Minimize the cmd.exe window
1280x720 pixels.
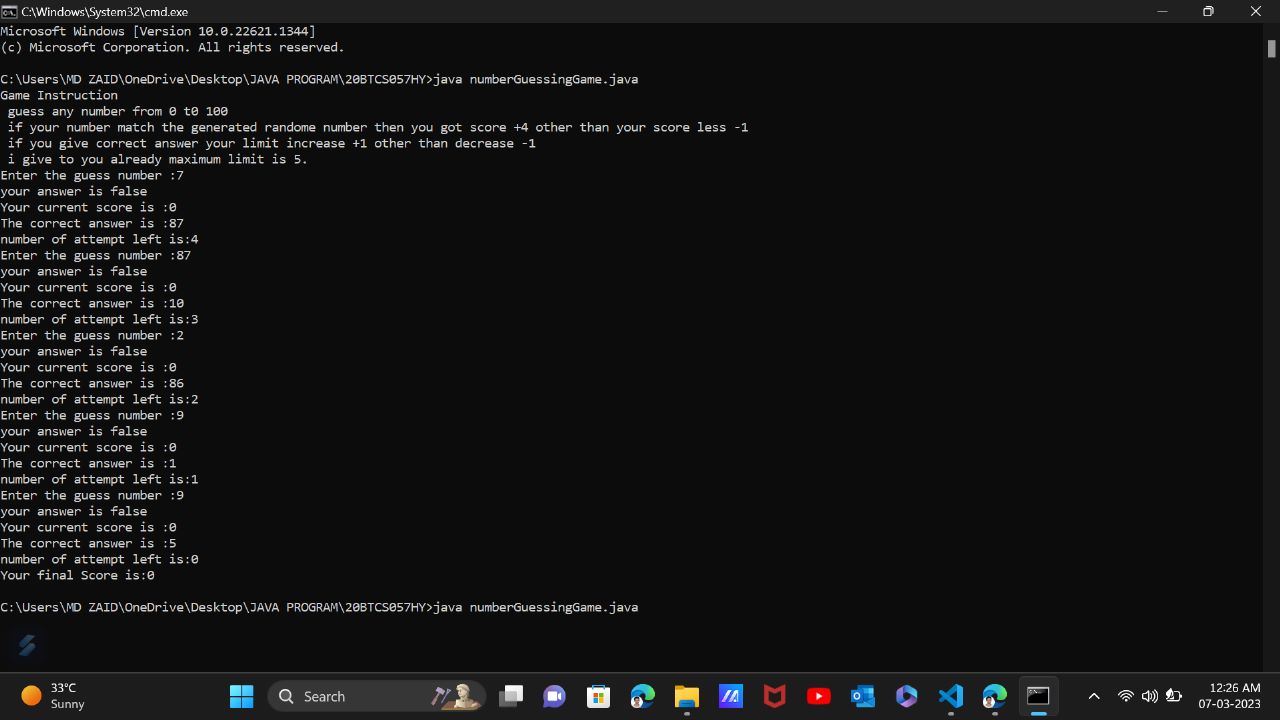[1162, 11]
